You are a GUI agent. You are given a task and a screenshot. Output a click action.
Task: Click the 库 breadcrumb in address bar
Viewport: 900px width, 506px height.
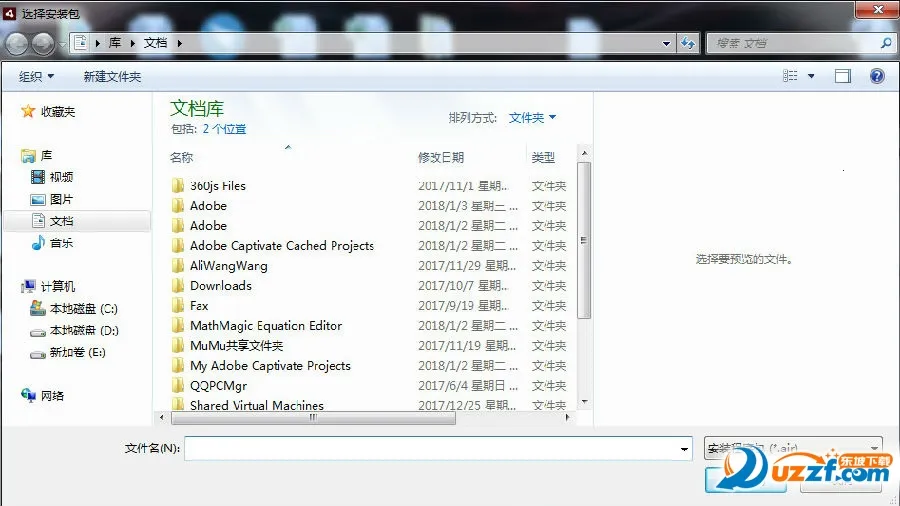click(115, 42)
